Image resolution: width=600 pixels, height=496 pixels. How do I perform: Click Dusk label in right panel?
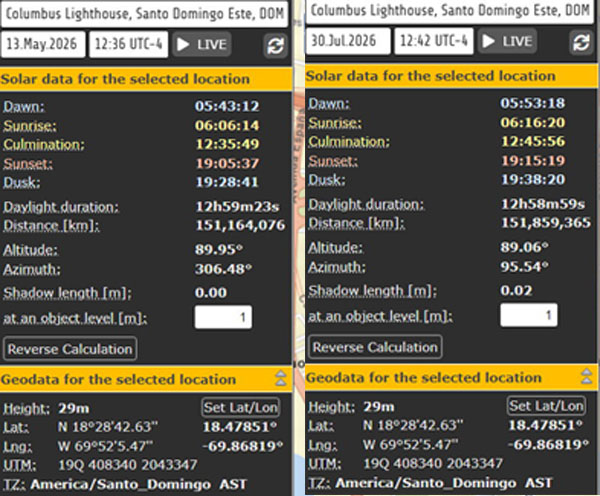click(327, 179)
